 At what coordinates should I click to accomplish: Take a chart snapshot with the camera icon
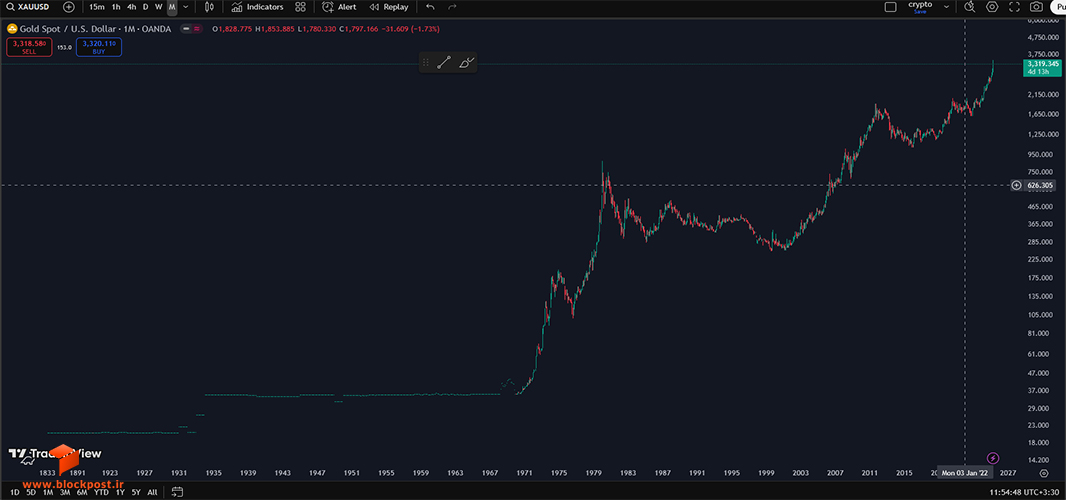point(1036,7)
